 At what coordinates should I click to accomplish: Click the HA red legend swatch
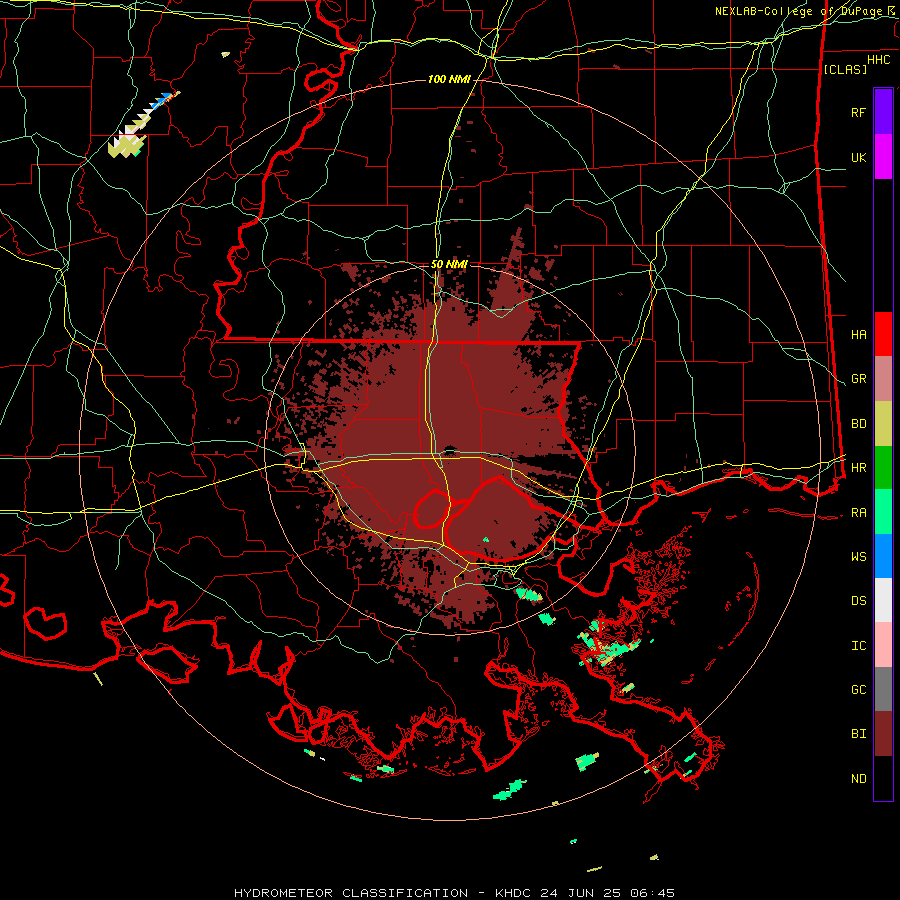click(x=883, y=334)
